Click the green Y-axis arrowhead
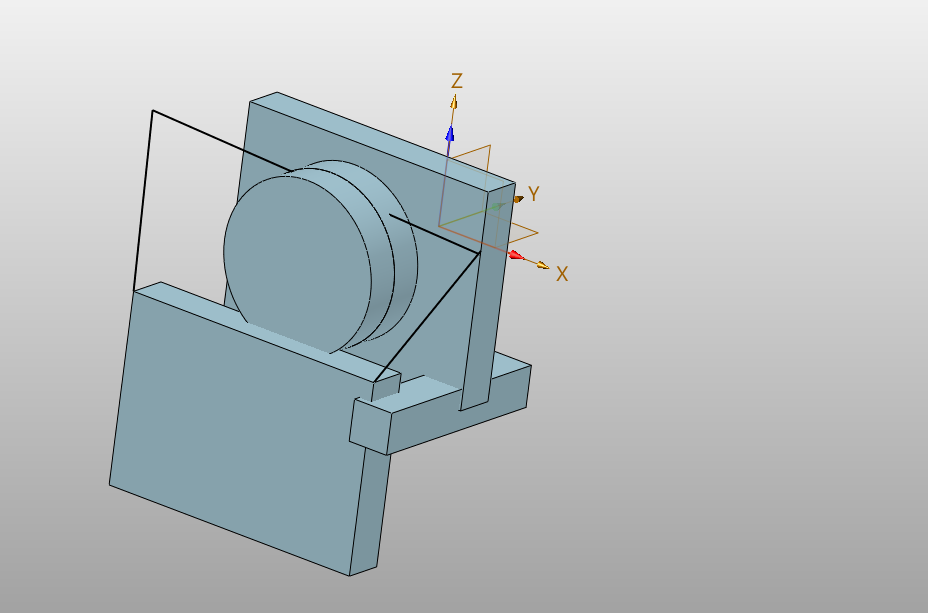Viewport: 928px width, 613px height. (498, 207)
